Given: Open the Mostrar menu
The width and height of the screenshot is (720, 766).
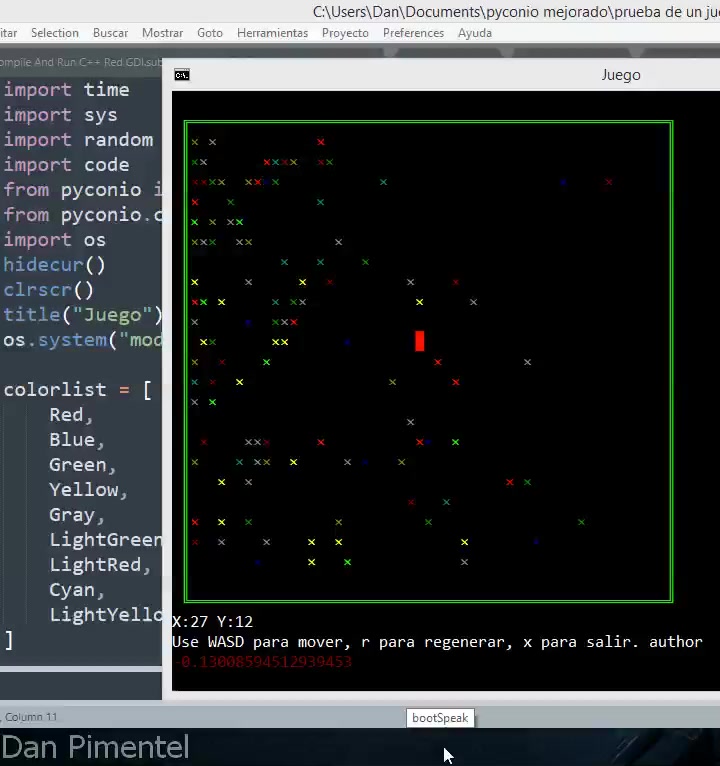Looking at the screenshot, I should point(162,33).
